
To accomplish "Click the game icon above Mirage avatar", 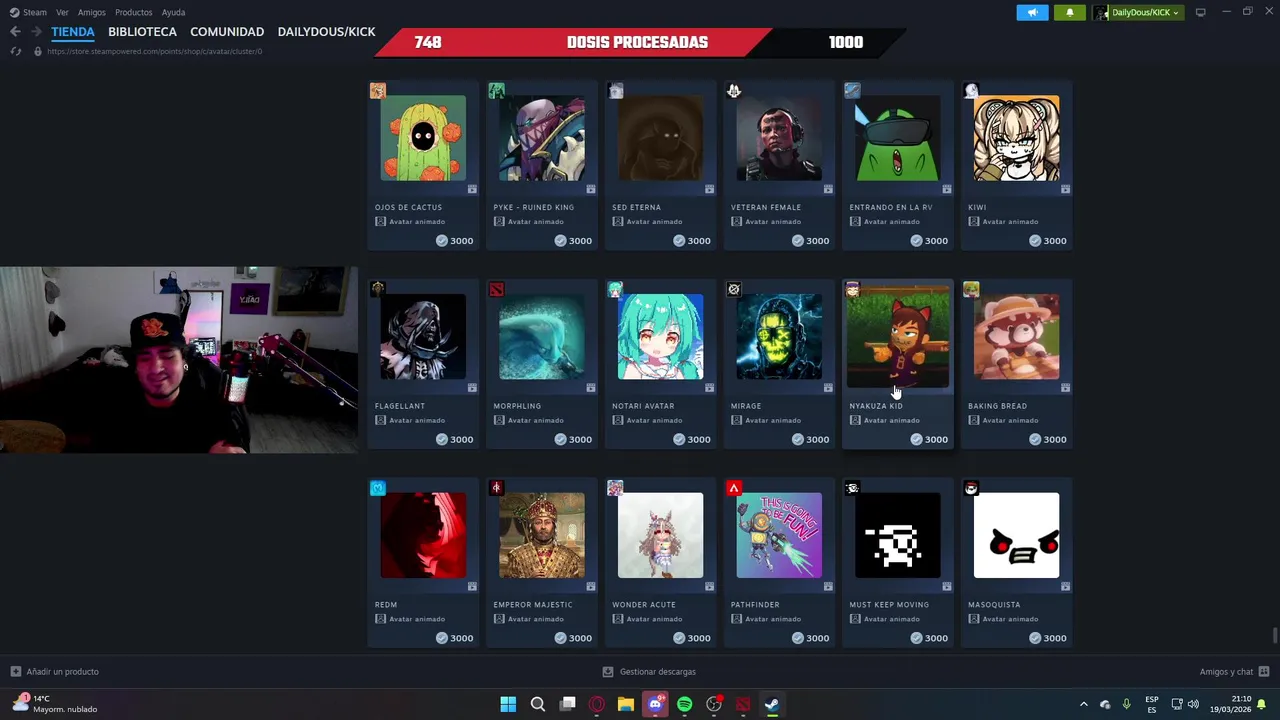I will pos(733,289).
